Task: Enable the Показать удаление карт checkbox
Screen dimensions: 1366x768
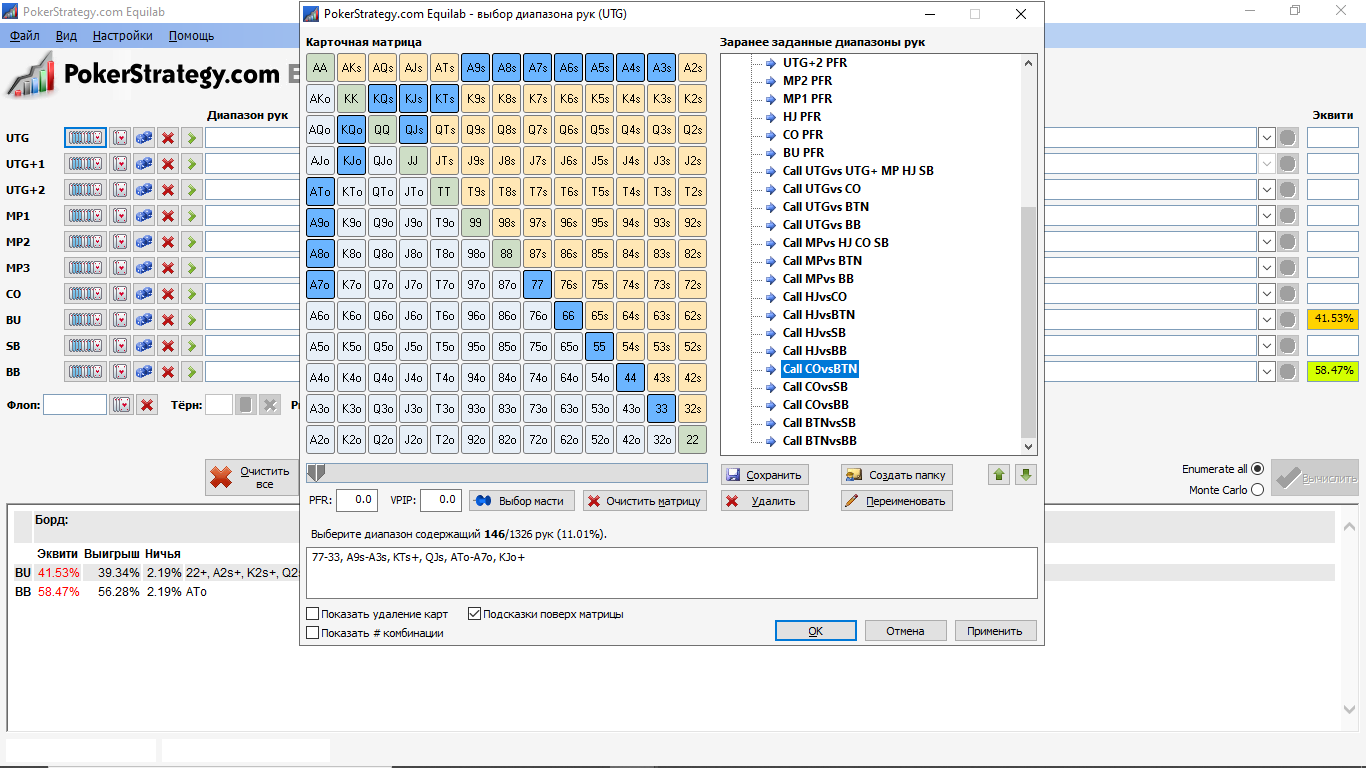Action: click(313, 614)
